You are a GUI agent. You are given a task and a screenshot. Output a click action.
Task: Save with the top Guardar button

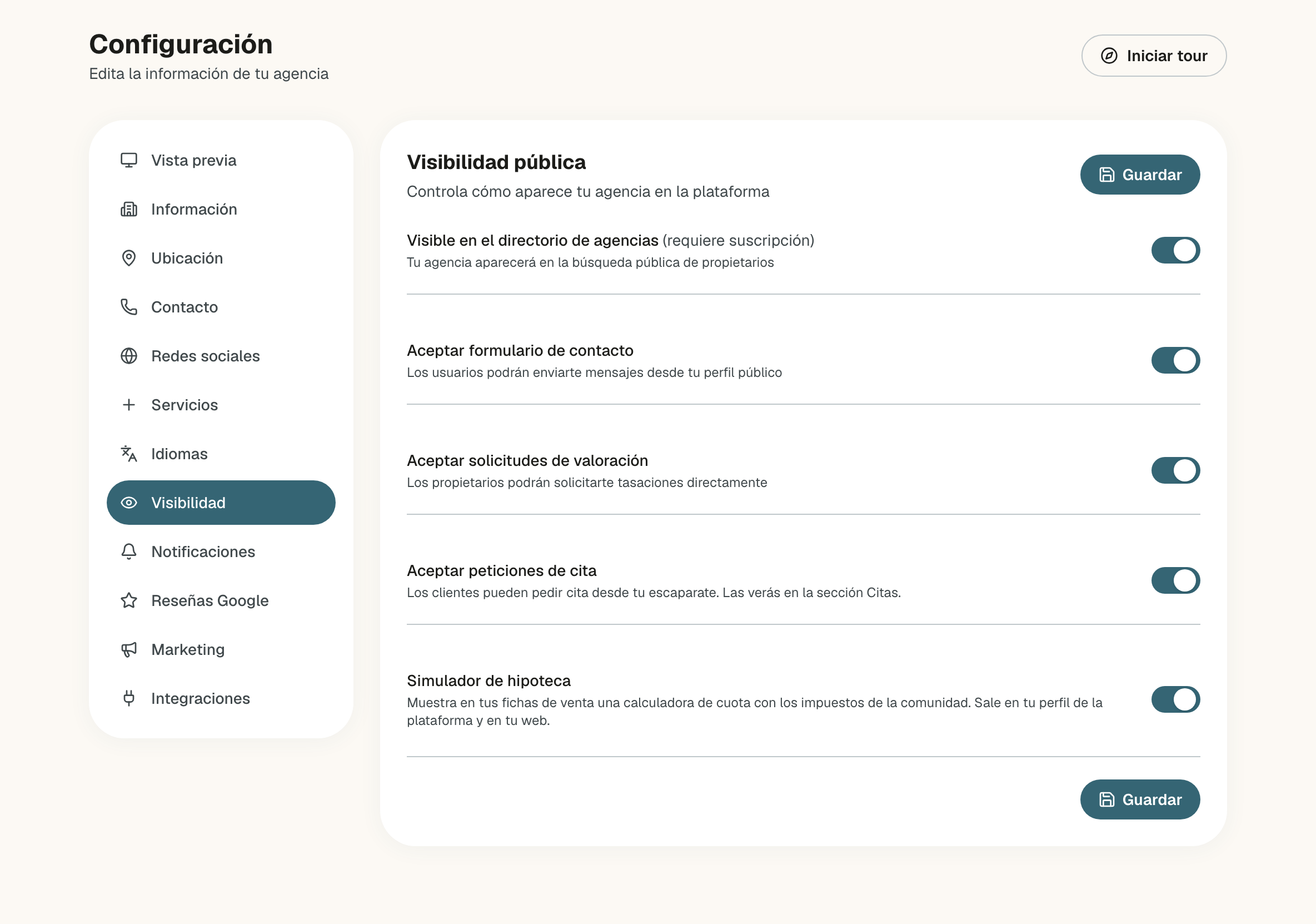1139,175
